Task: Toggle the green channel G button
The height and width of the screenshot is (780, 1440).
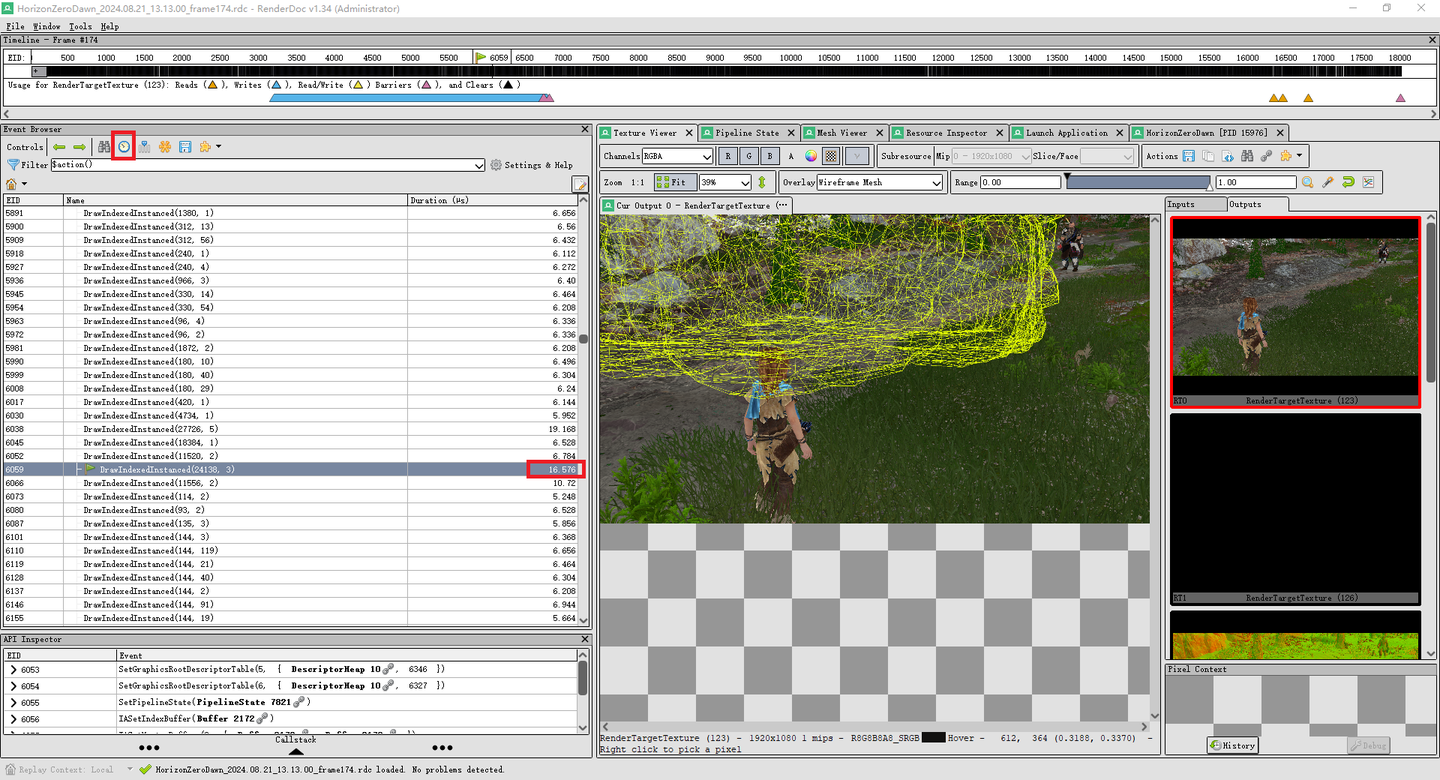Action: pos(747,155)
